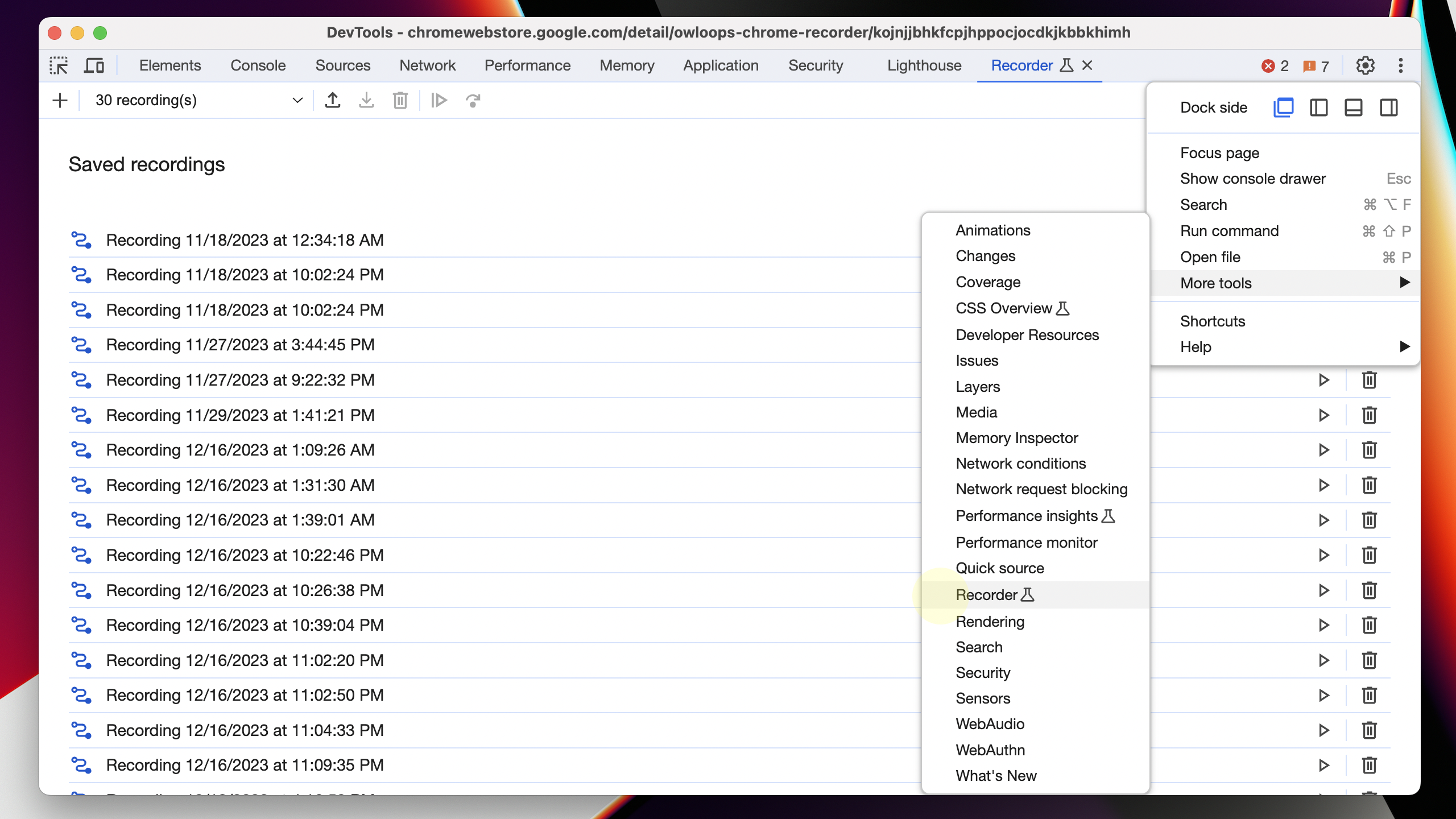Select What's New entry
Viewport: 1456px width, 819px height.
(x=1035, y=776)
